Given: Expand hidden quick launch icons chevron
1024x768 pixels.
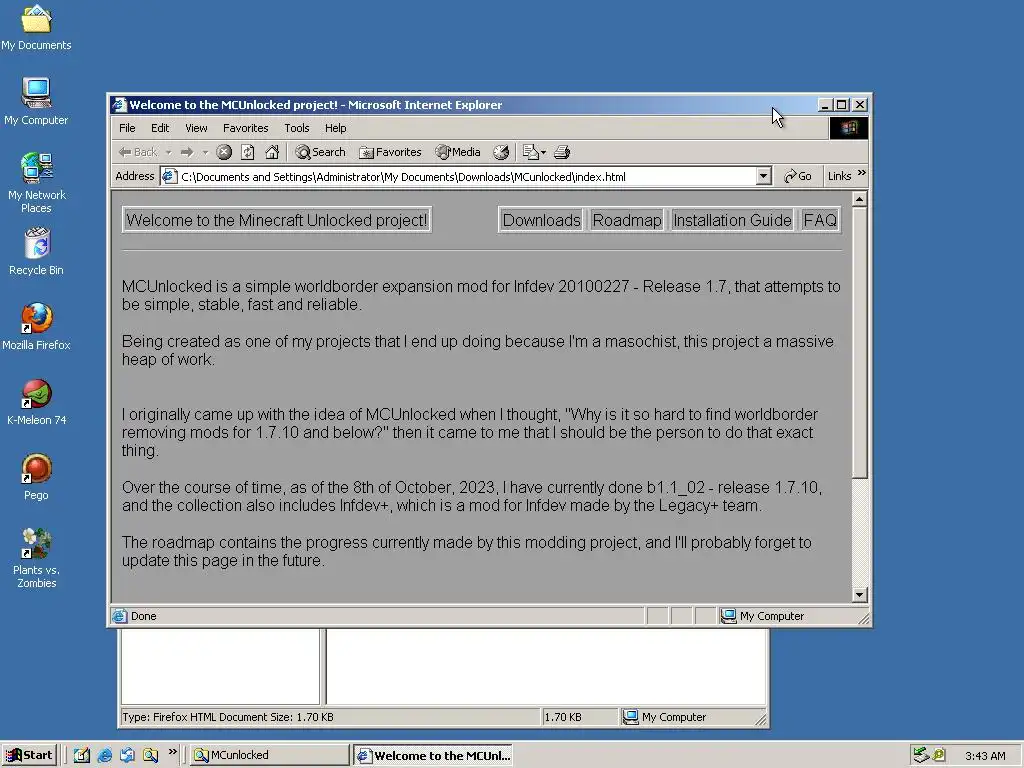Looking at the screenshot, I should 172,752.
